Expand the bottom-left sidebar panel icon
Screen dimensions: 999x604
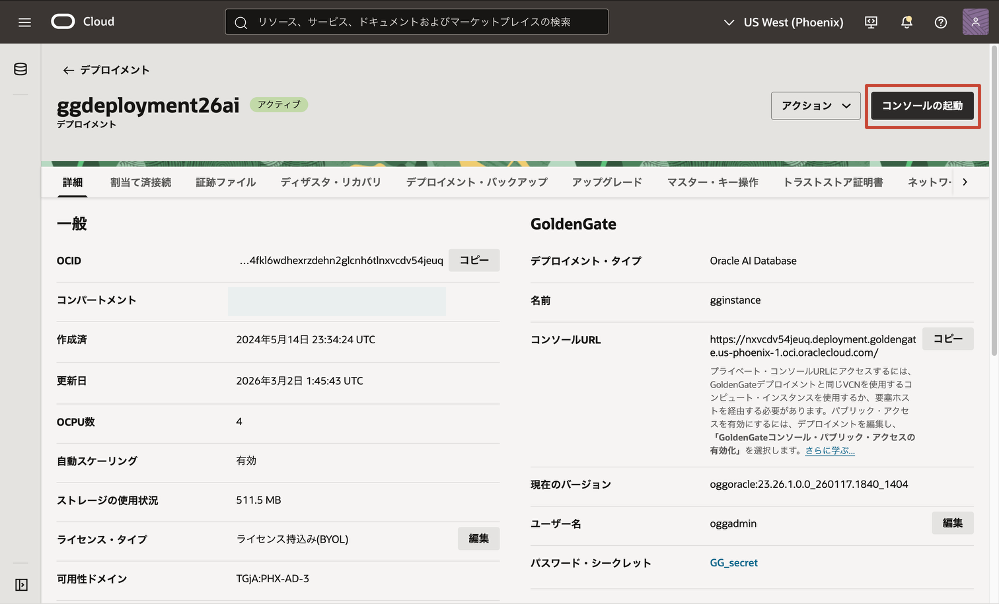point(20,584)
